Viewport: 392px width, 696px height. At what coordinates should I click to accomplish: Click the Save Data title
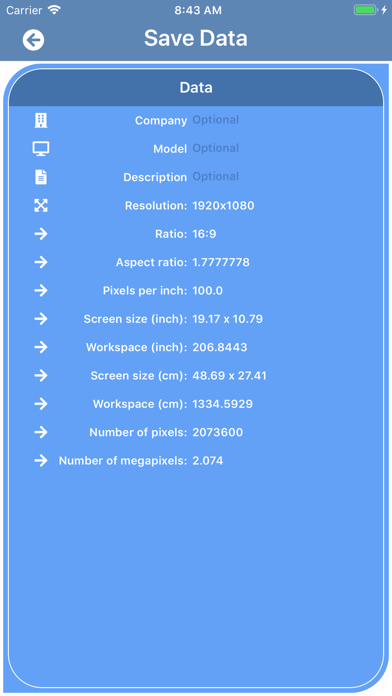point(196,38)
